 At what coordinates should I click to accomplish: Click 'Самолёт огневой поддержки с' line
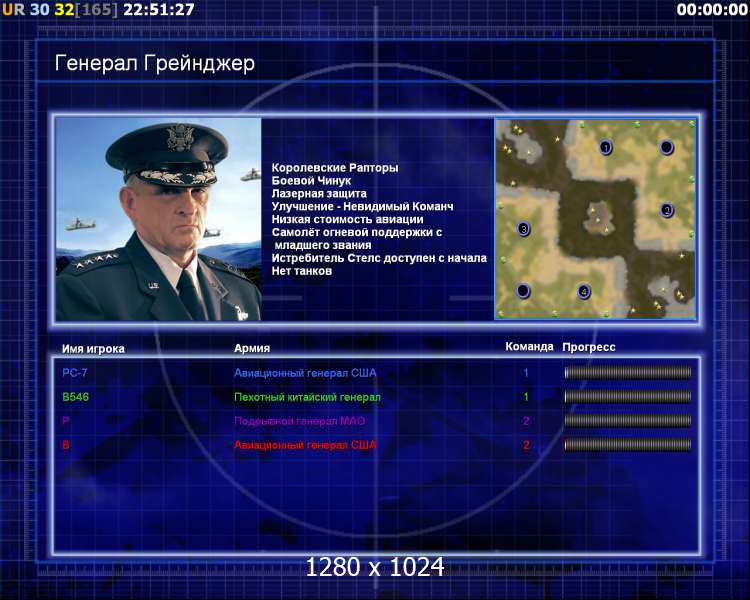pos(357,232)
